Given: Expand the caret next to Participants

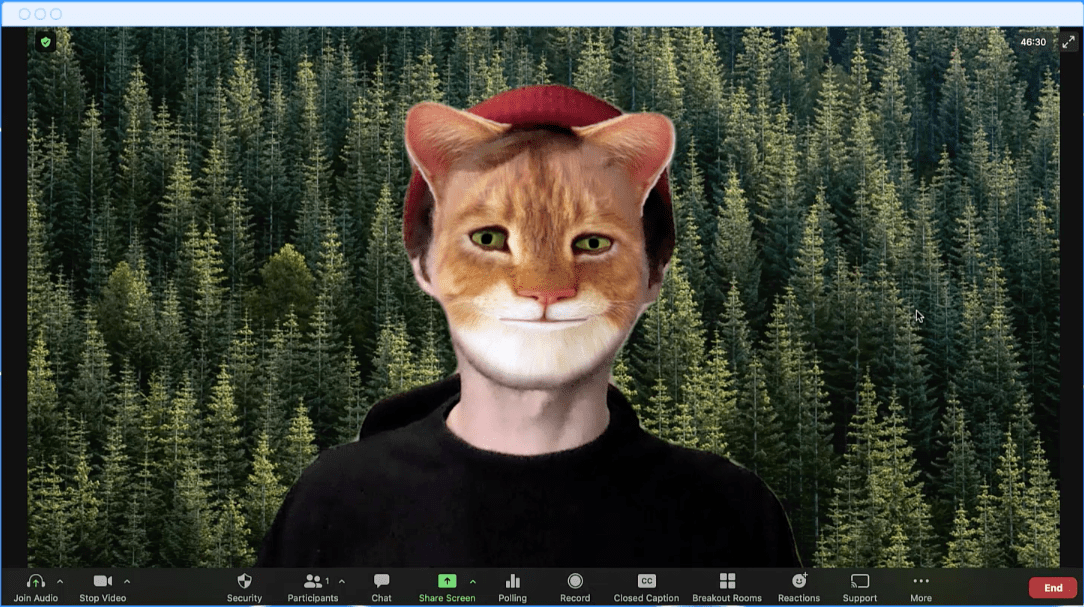Looking at the screenshot, I should tap(342, 581).
